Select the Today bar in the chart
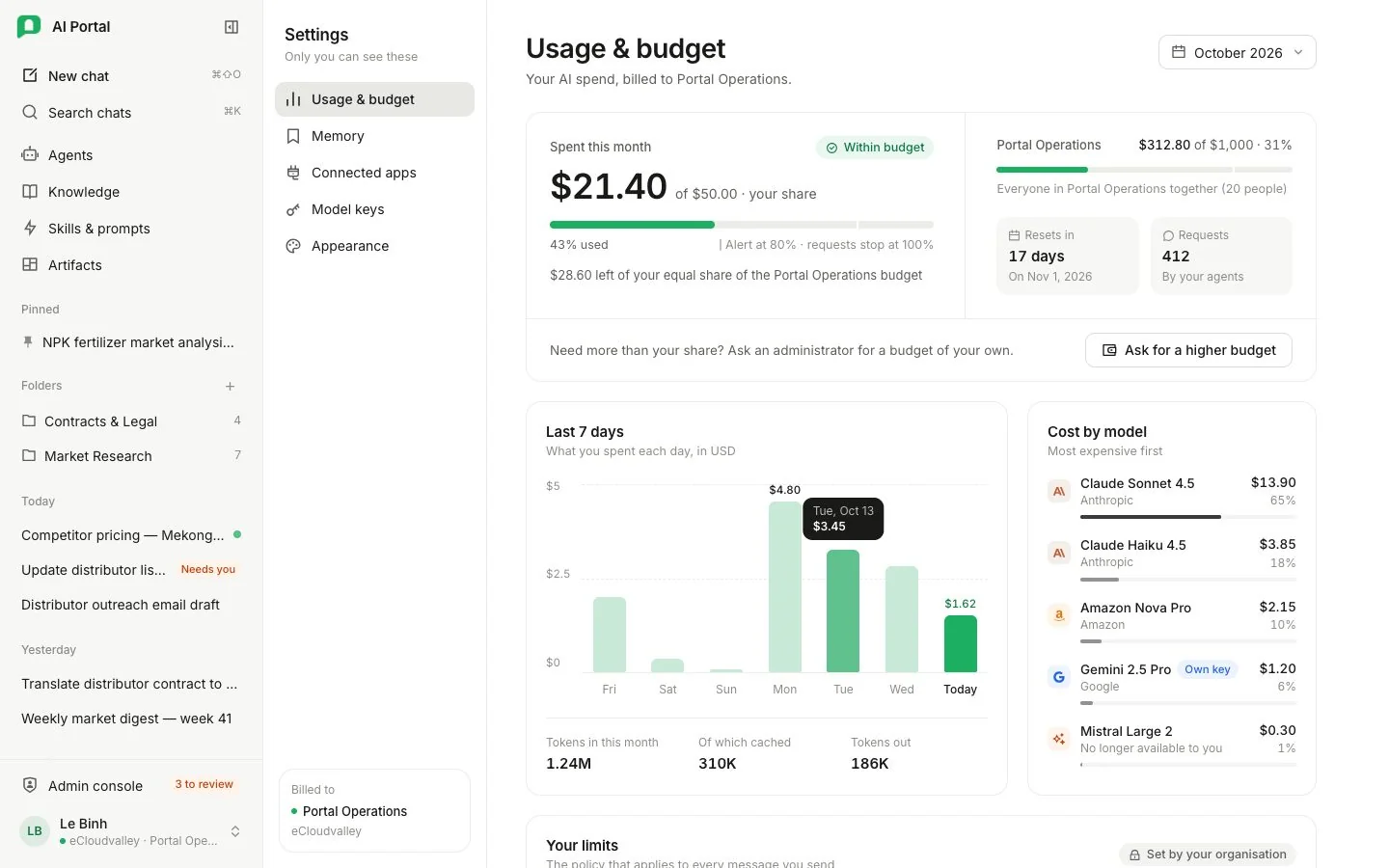 point(960,643)
